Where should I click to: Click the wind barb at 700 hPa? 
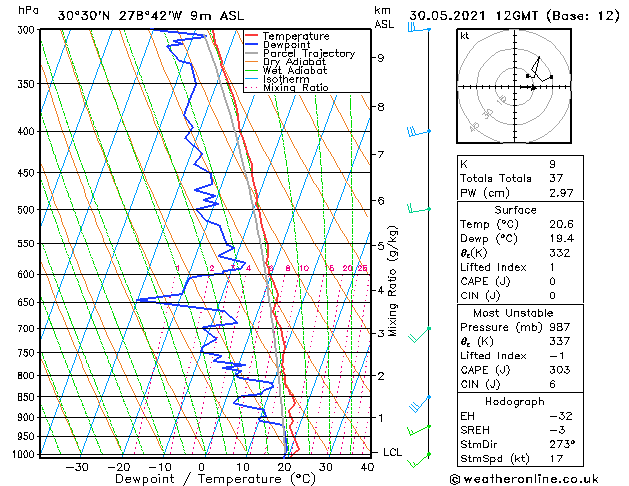click(x=420, y=335)
